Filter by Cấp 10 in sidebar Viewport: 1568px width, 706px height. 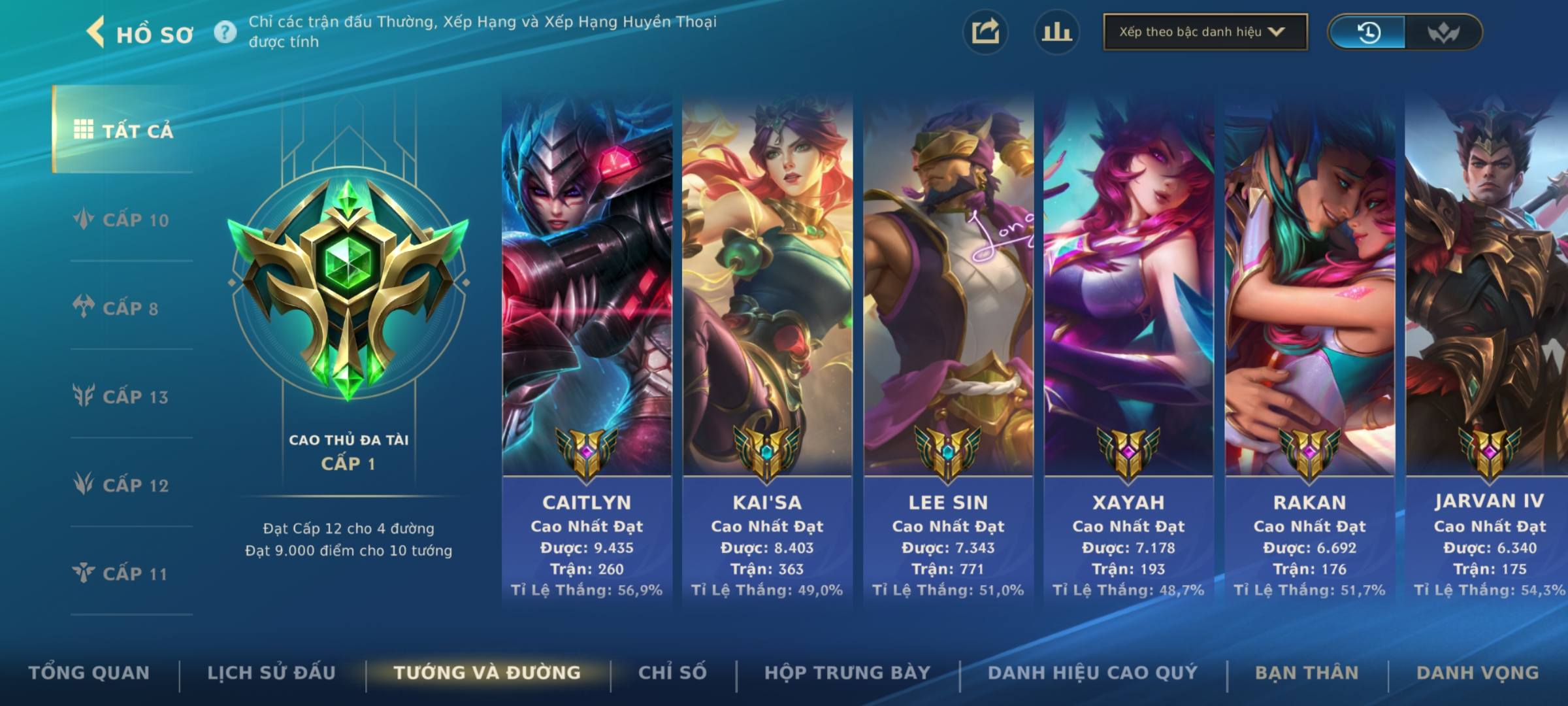pos(123,220)
